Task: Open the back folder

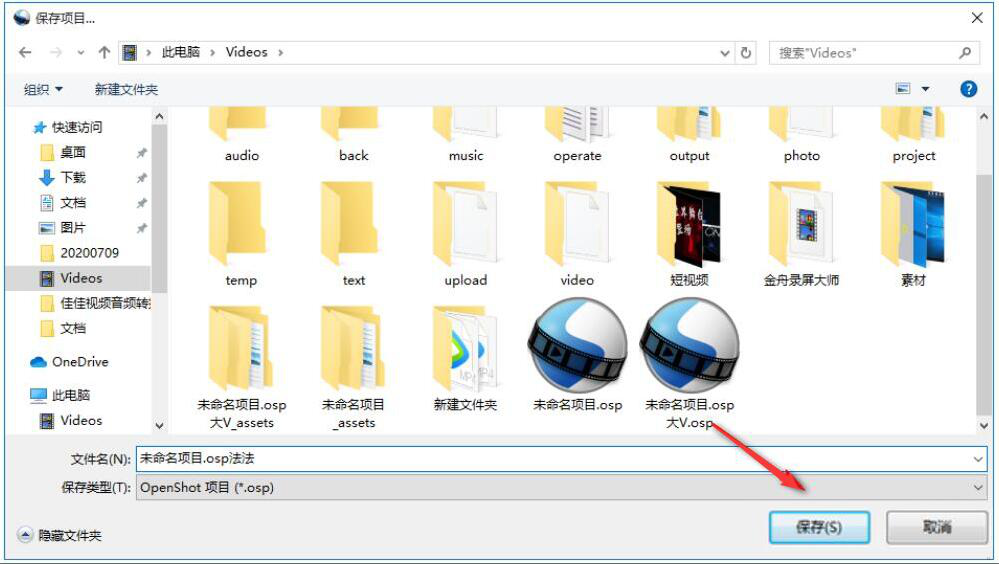Action: click(x=354, y=135)
